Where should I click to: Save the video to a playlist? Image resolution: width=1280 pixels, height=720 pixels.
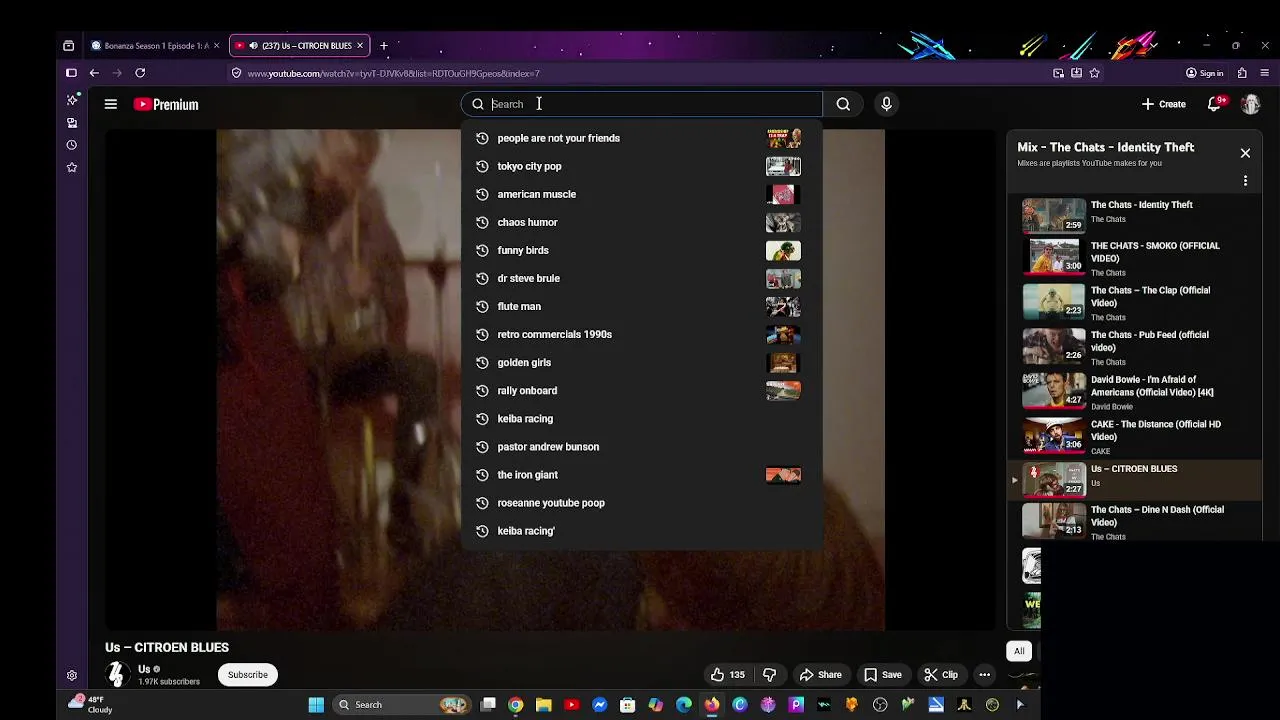[x=882, y=675]
